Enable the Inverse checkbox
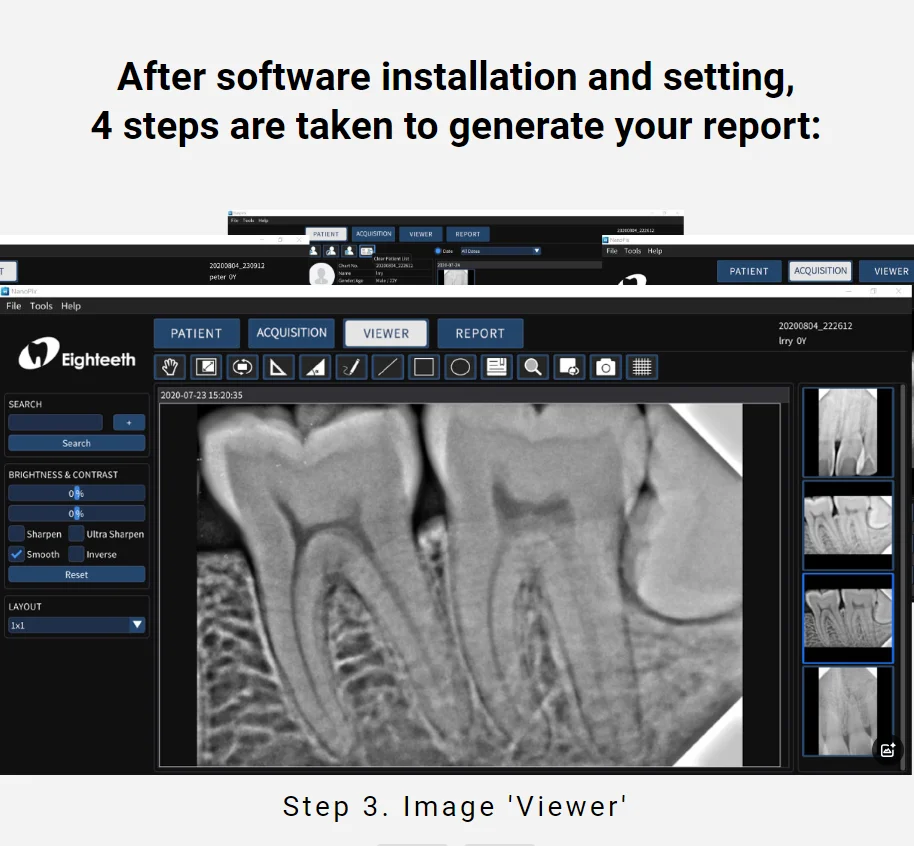914x846 pixels. (x=76, y=554)
